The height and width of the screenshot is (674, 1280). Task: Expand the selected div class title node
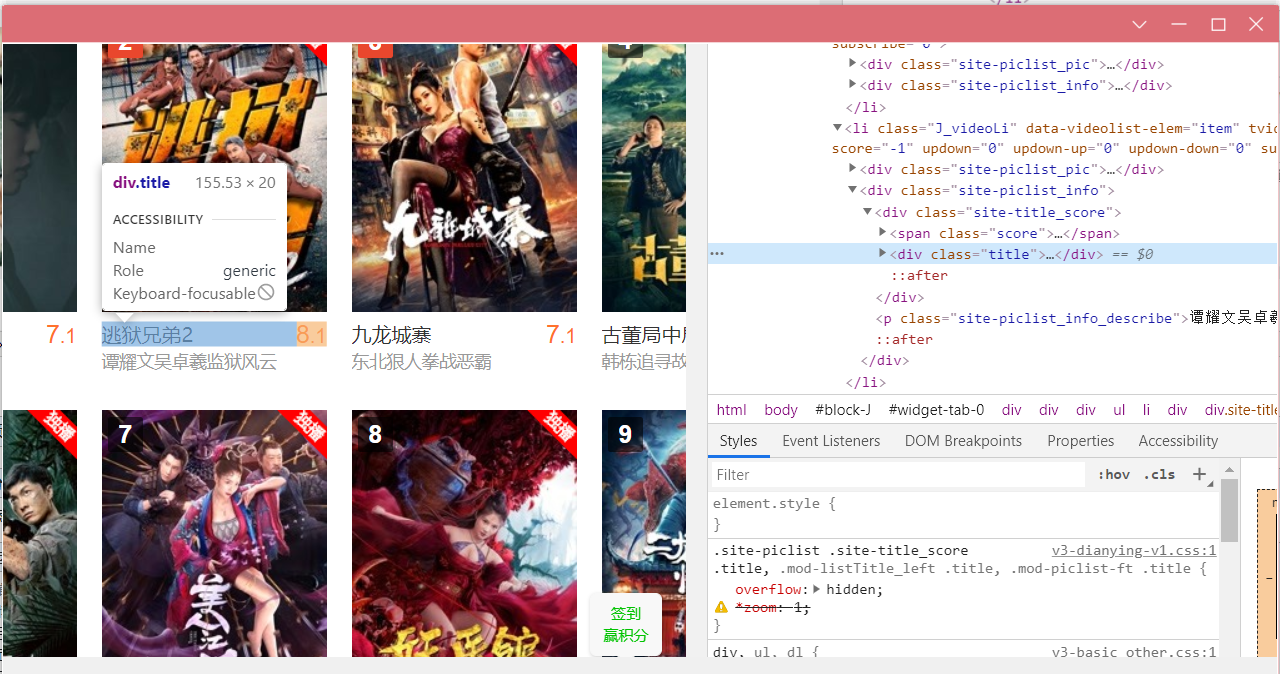(883, 254)
